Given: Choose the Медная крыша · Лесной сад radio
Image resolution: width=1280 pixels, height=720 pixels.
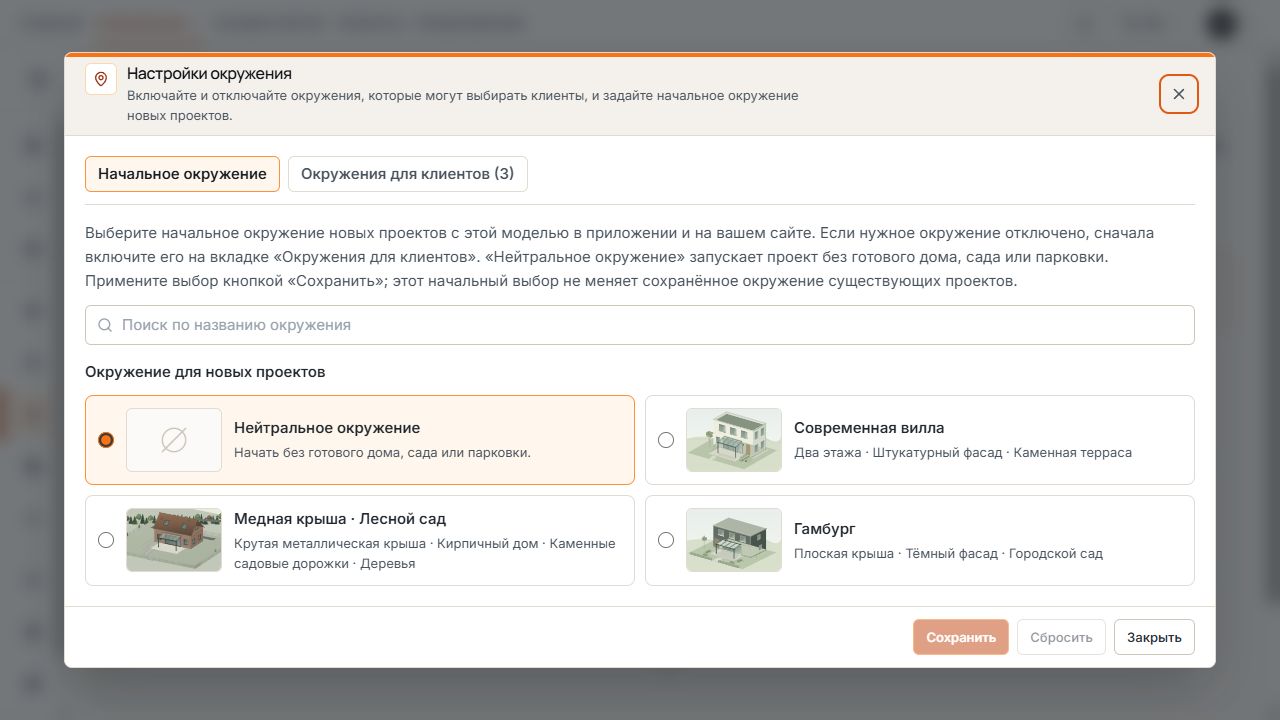Looking at the screenshot, I should pos(106,540).
